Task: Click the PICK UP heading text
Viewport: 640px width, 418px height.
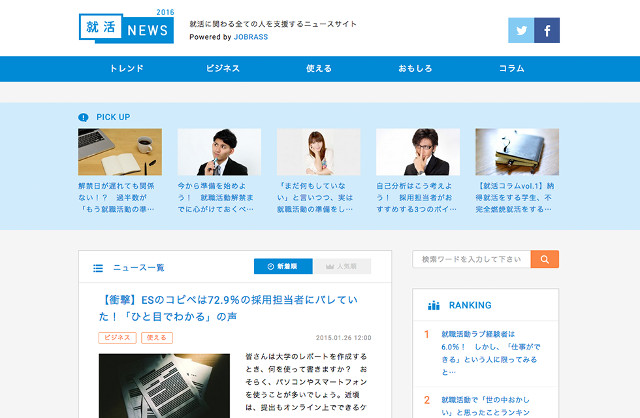Action: [113, 117]
